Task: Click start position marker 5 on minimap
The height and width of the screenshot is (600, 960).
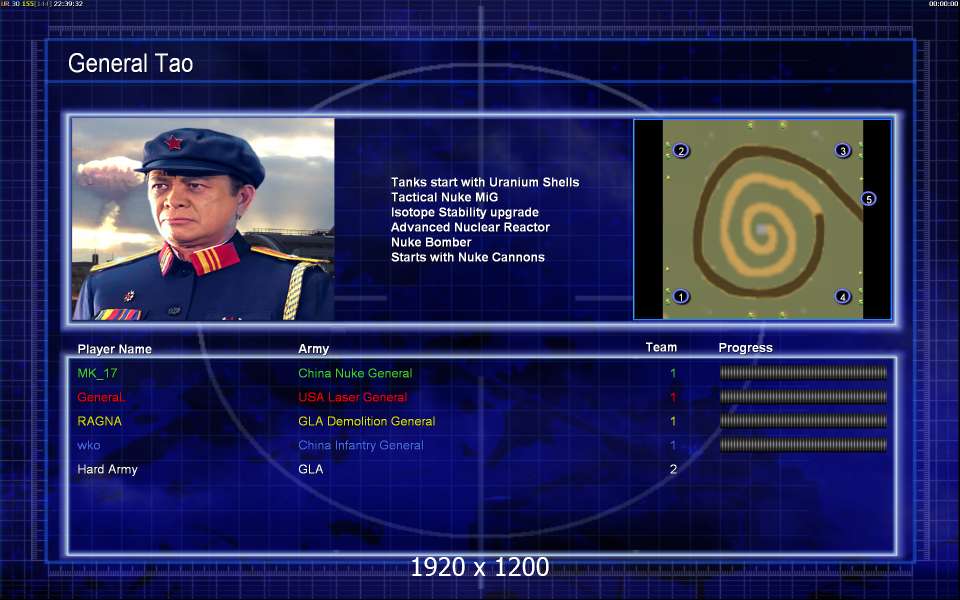Action: (x=868, y=199)
